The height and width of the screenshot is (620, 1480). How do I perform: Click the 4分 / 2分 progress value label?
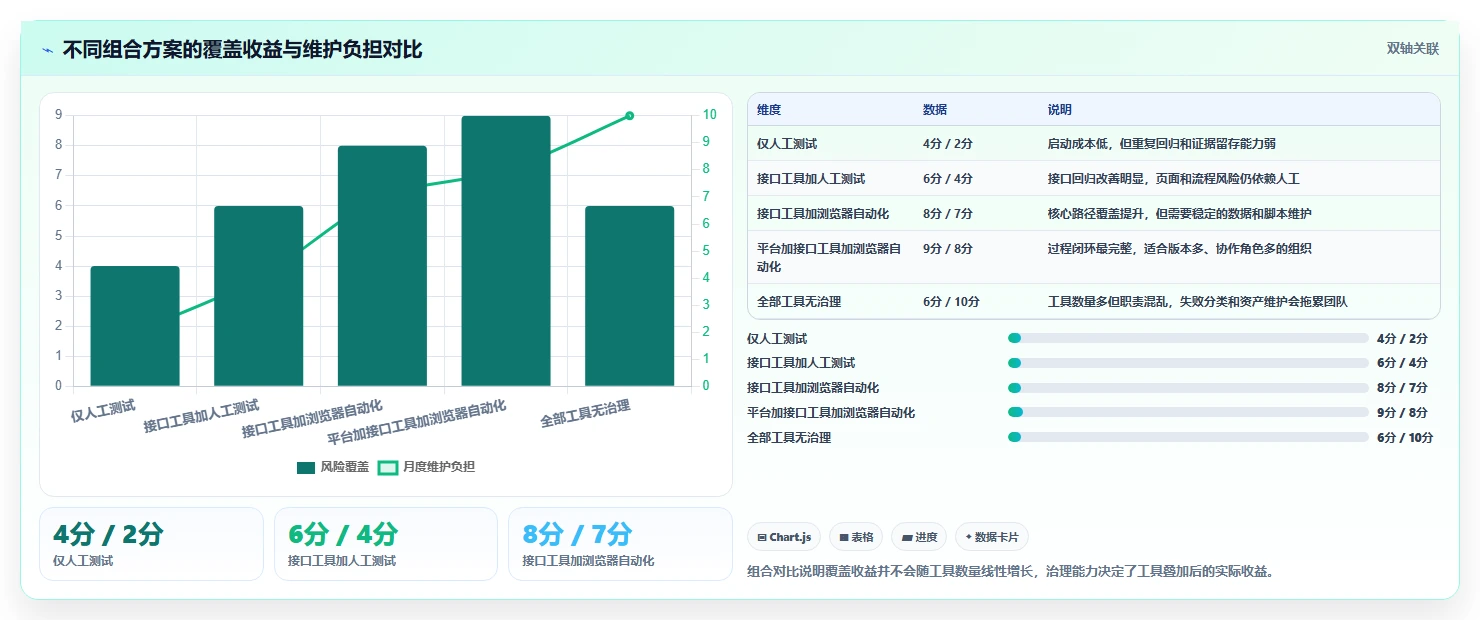coord(1402,339)
